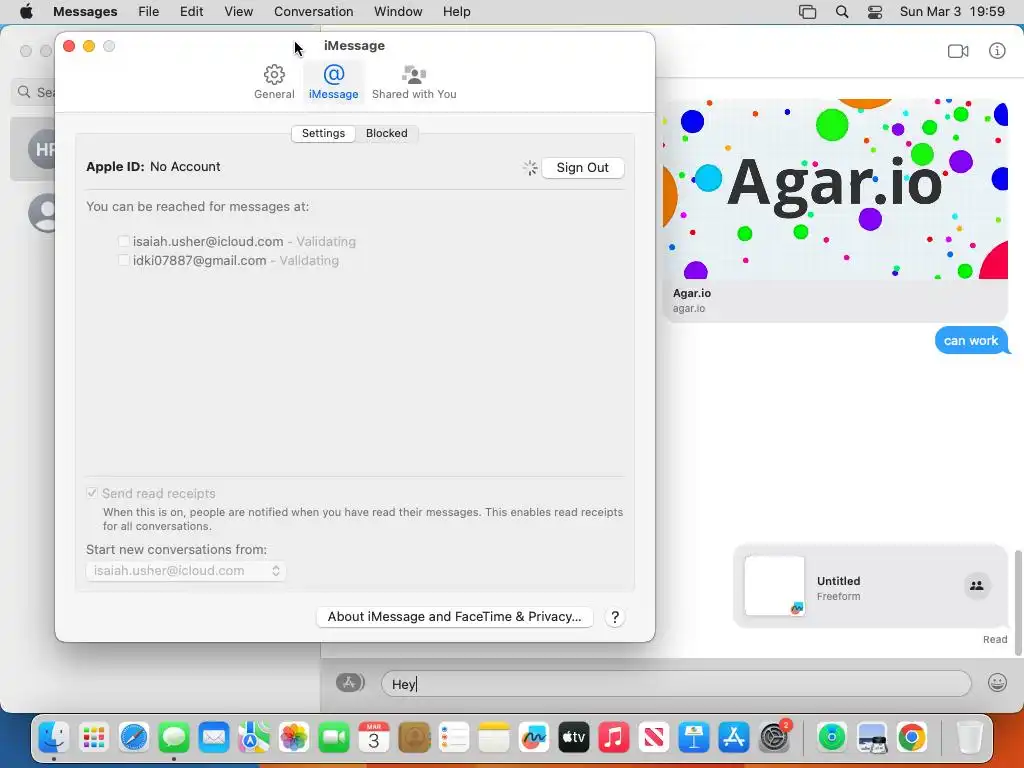
Task: Open Calendar from the Dock
Action: pyautogui.click(x=374, y=737)
